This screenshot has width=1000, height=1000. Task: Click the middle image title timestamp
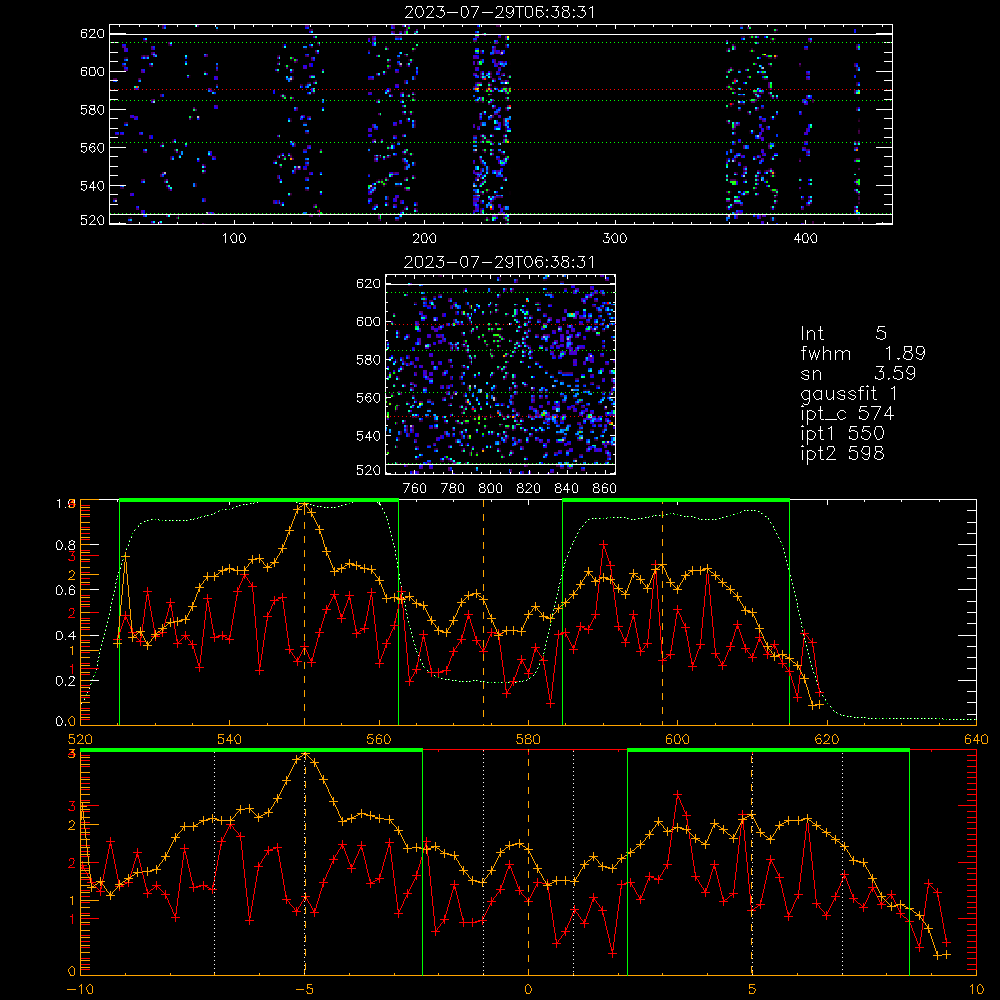pyautogui.click(x=499, y=261)
